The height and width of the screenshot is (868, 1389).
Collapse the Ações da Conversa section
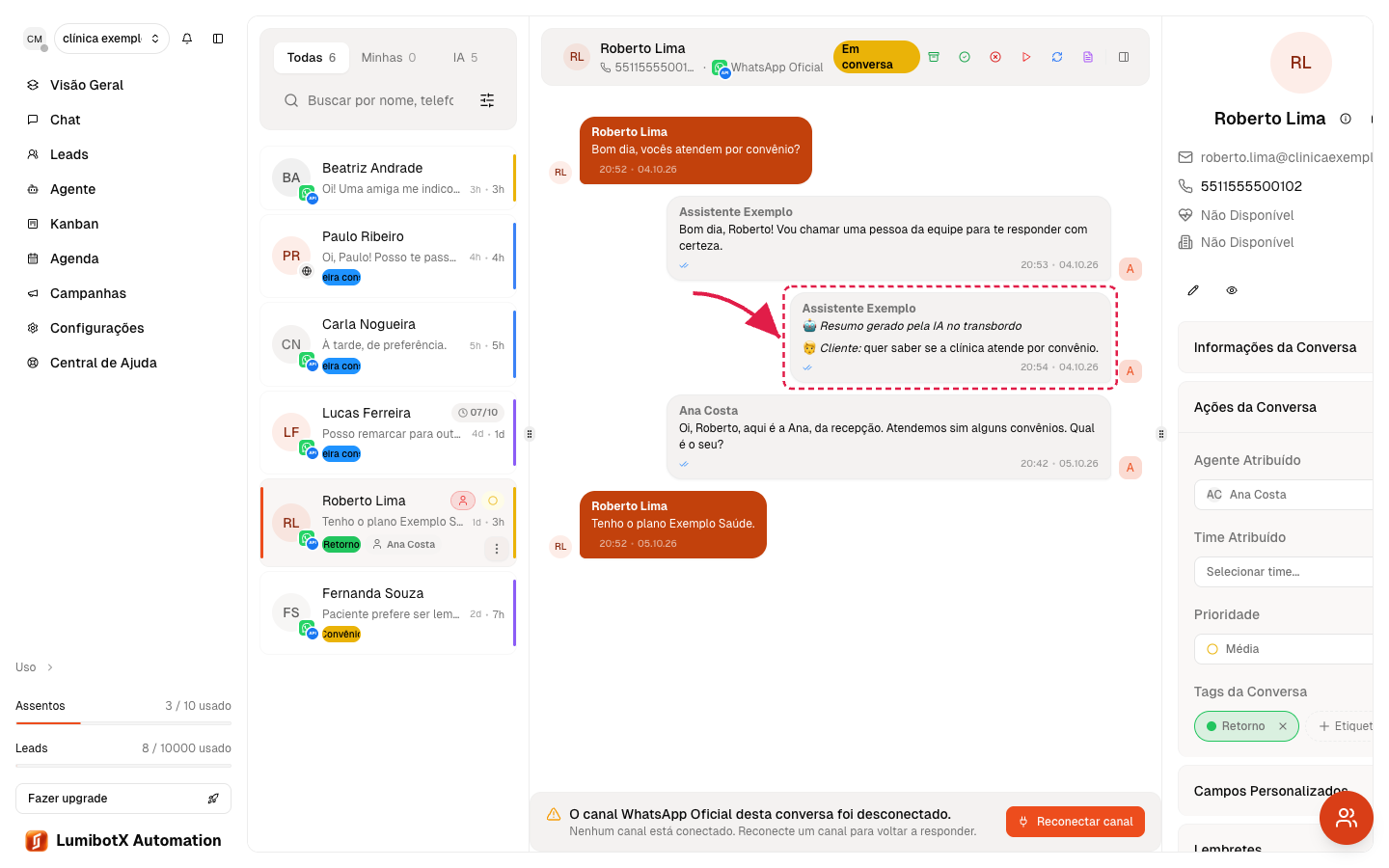pyautogui.click(x=1275, y=407)
